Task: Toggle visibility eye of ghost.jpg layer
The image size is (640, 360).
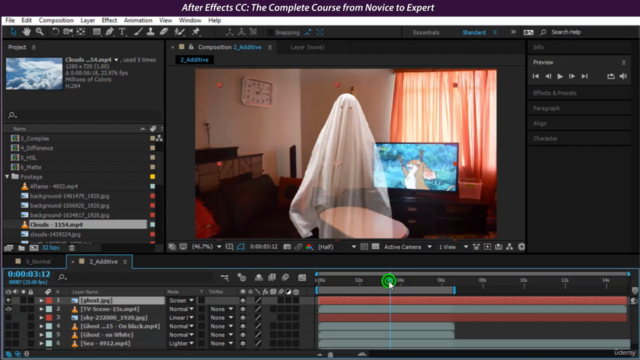Action: (x=8, y=300)
